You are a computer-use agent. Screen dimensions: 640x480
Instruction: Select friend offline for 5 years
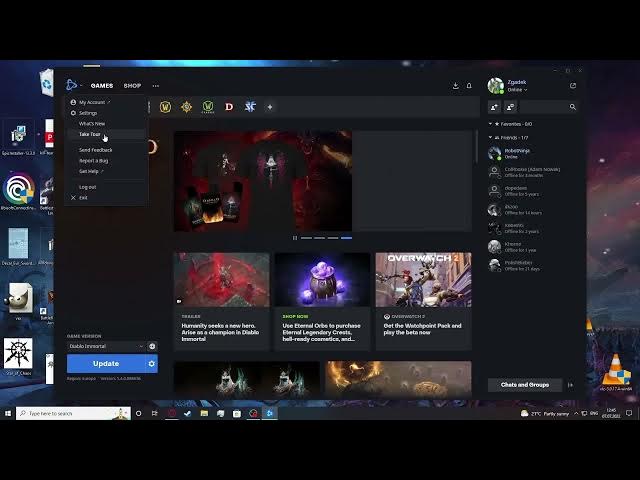pyautogui.click(x=531, y=191)
